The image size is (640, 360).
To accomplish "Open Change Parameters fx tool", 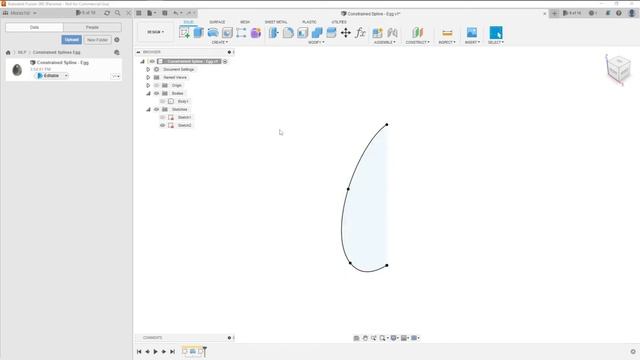I will (360, 33).
